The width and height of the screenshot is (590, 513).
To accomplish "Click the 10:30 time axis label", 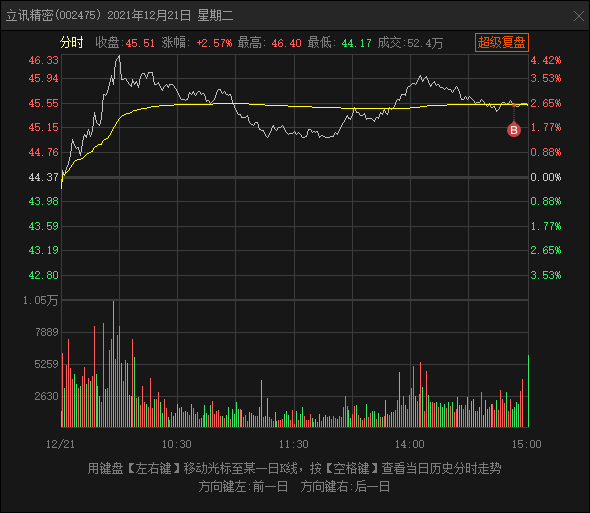I will point(176,444).
